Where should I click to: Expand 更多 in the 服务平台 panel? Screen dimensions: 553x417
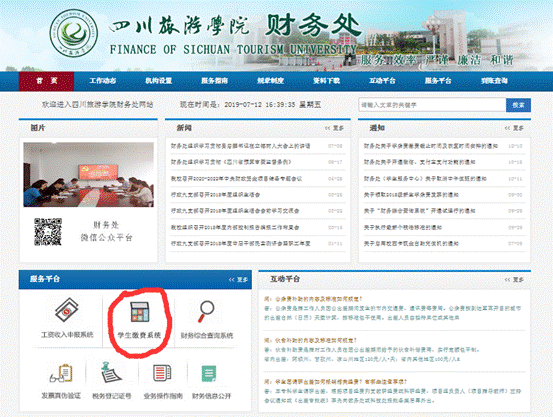238,279
